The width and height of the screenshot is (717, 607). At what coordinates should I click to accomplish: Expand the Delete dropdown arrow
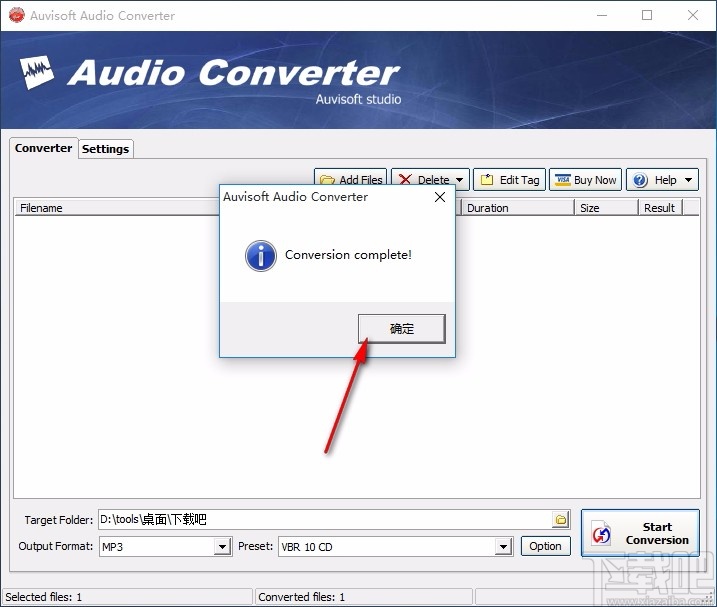pyautogui.click(x=460, y=180)
